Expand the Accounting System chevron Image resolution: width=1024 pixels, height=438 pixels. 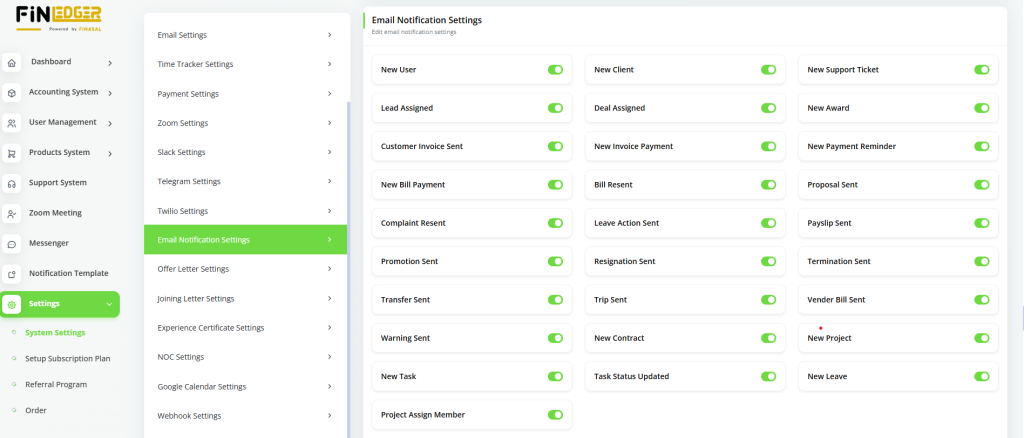(110, 93)
